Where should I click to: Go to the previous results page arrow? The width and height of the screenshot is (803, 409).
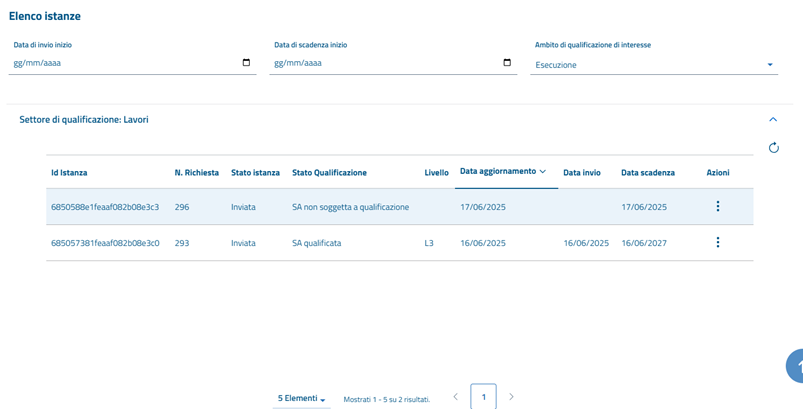pyautogui.click(x=455, y=397)
